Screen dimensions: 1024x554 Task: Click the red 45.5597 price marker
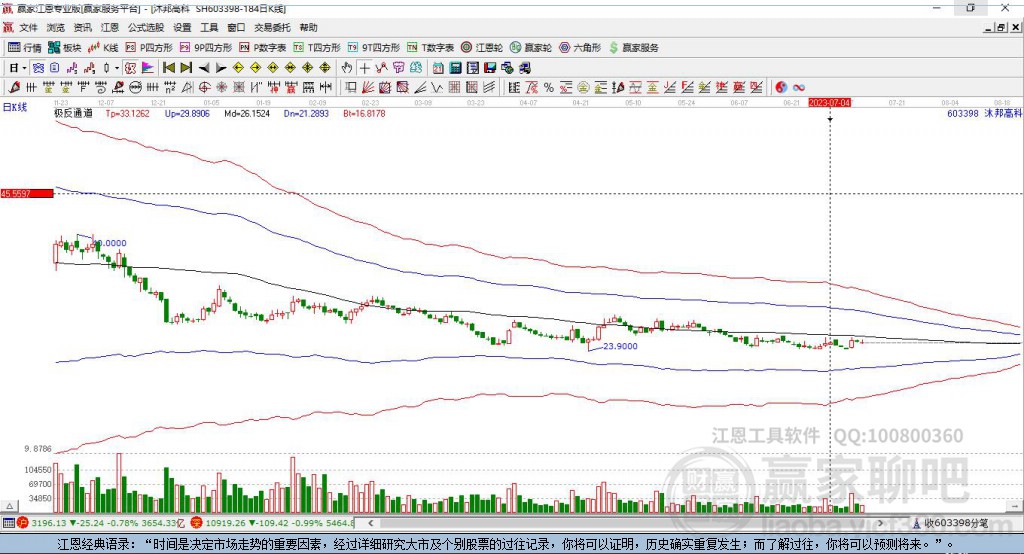point(27,193)
